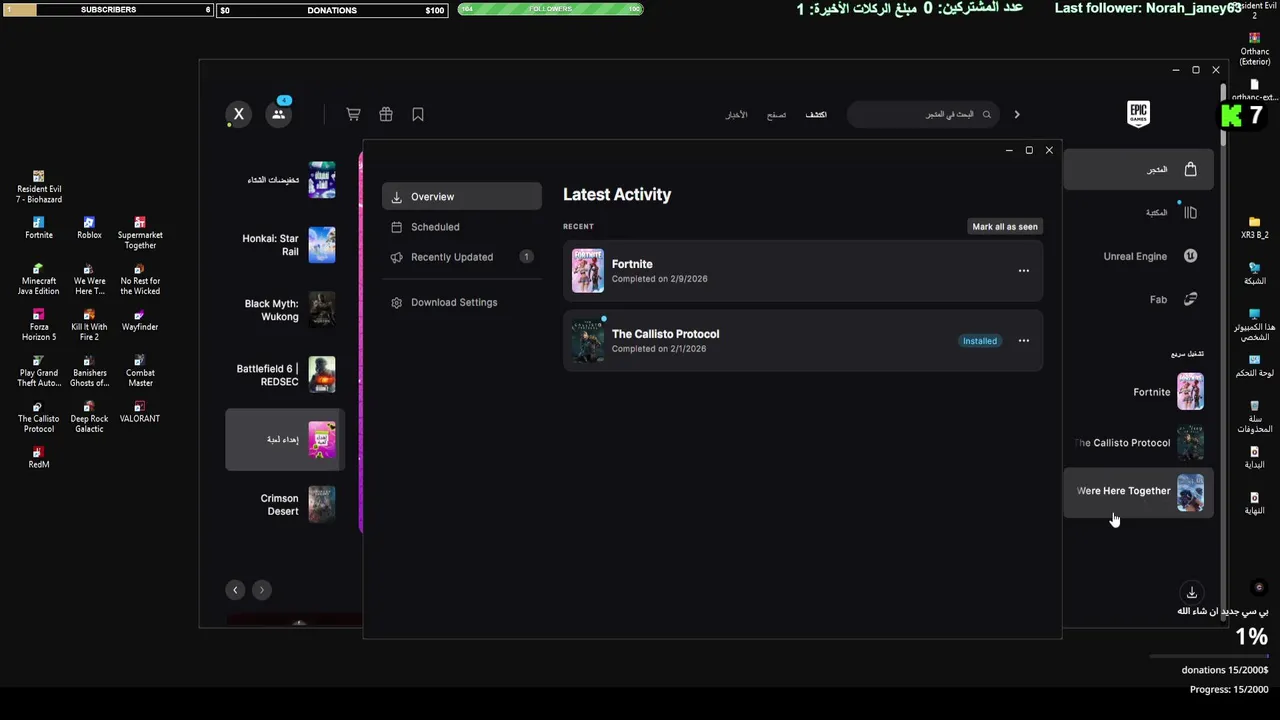The image size is (1280, 720).
Task: Launch We Were Here Together from quick launch
Action: (1139, 492)
